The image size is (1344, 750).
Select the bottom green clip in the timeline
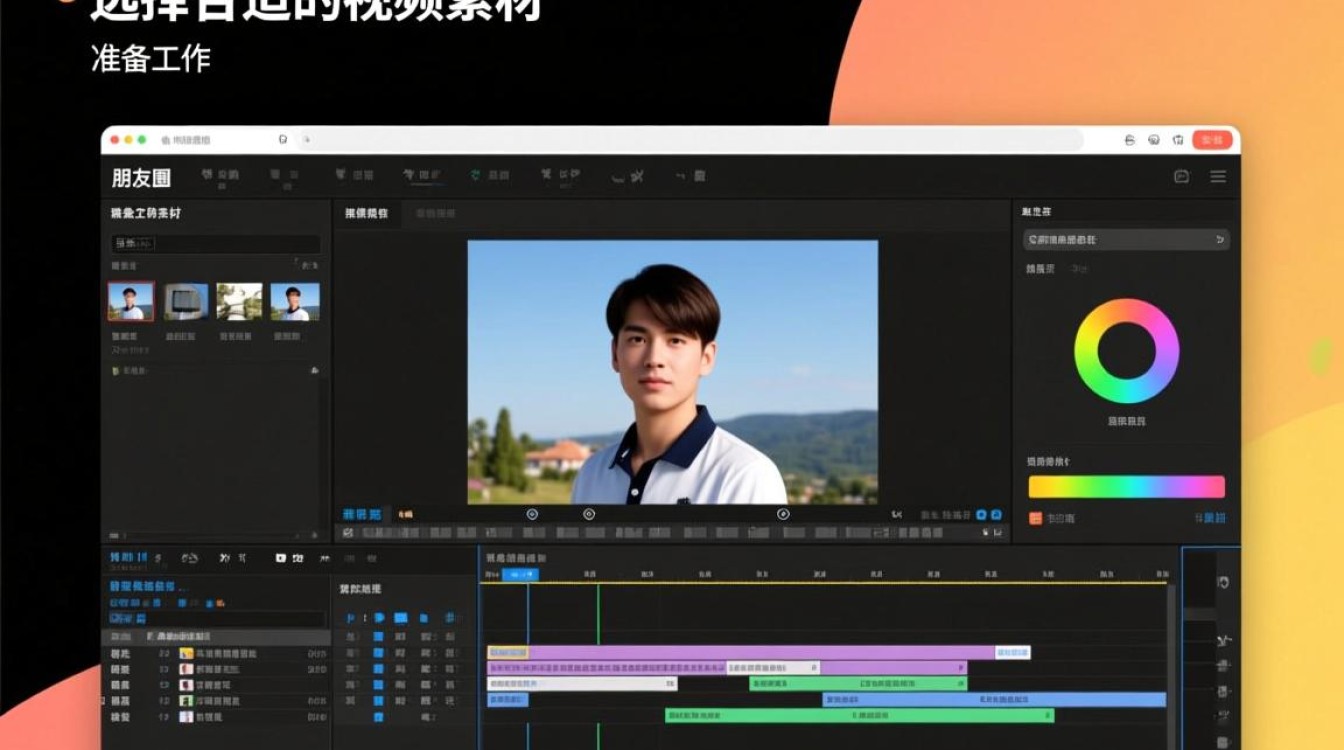(x=859, y=716)
